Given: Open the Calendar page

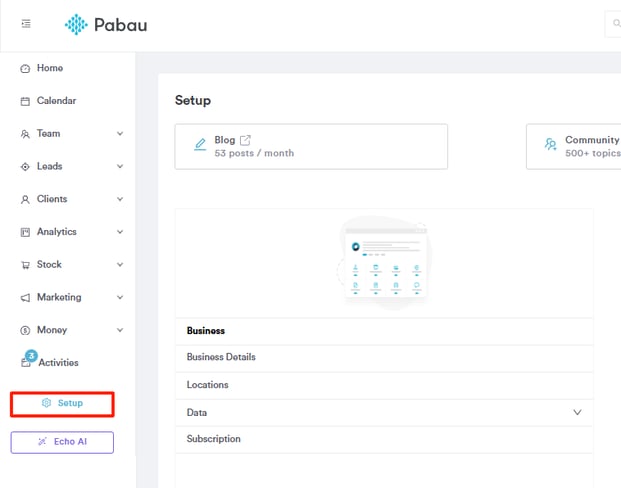Looking at the screenshot, I should (56, 101).
